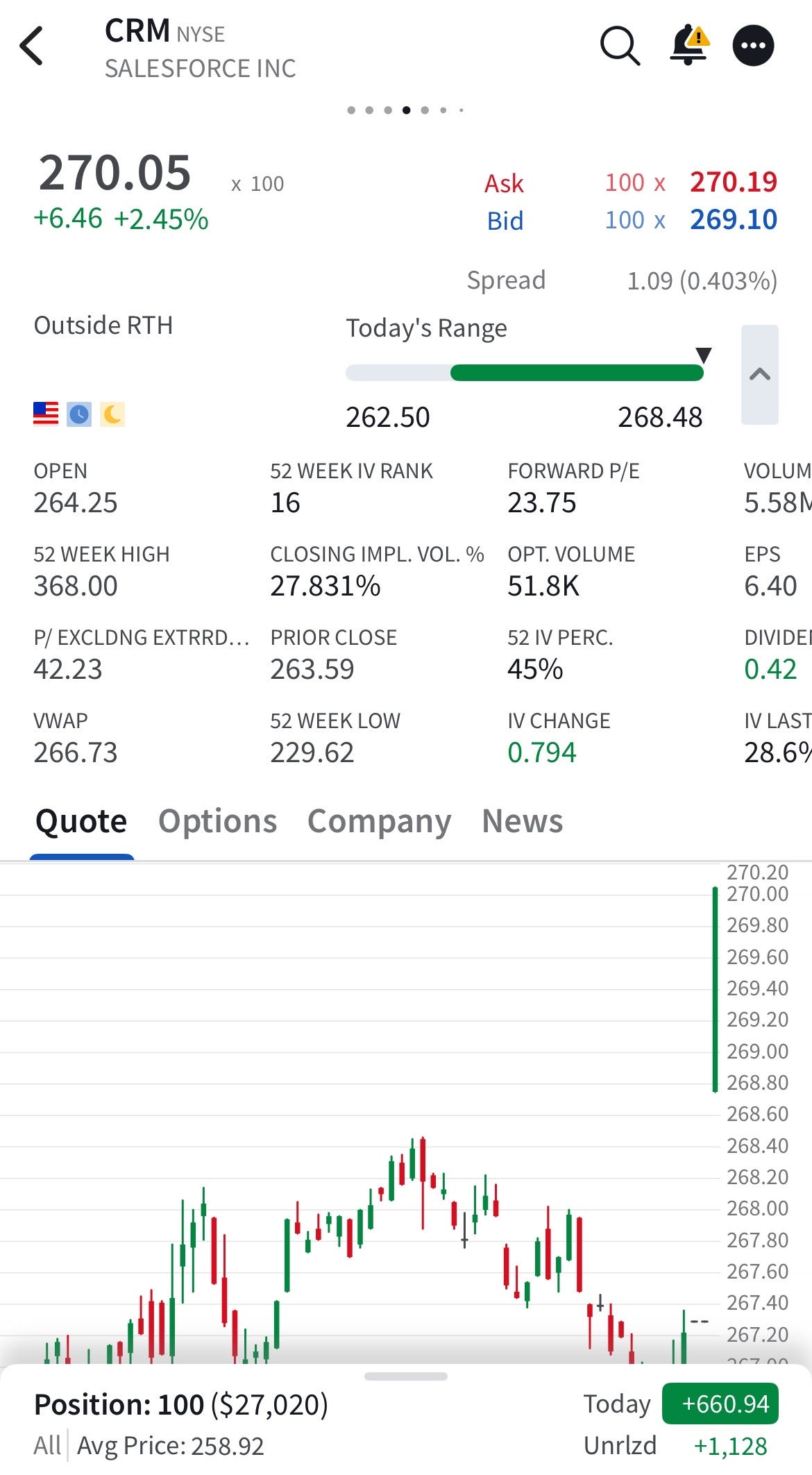
Task: Tap the ask price 270.19
Action: coord(733,182)
